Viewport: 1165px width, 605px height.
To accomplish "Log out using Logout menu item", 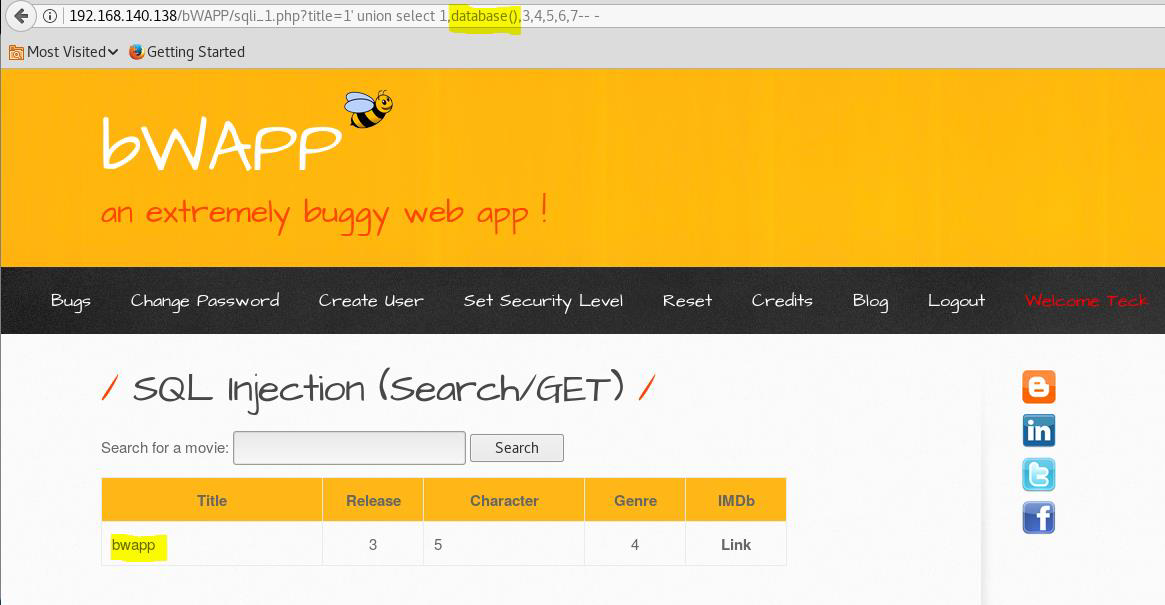I will (956, 301).
